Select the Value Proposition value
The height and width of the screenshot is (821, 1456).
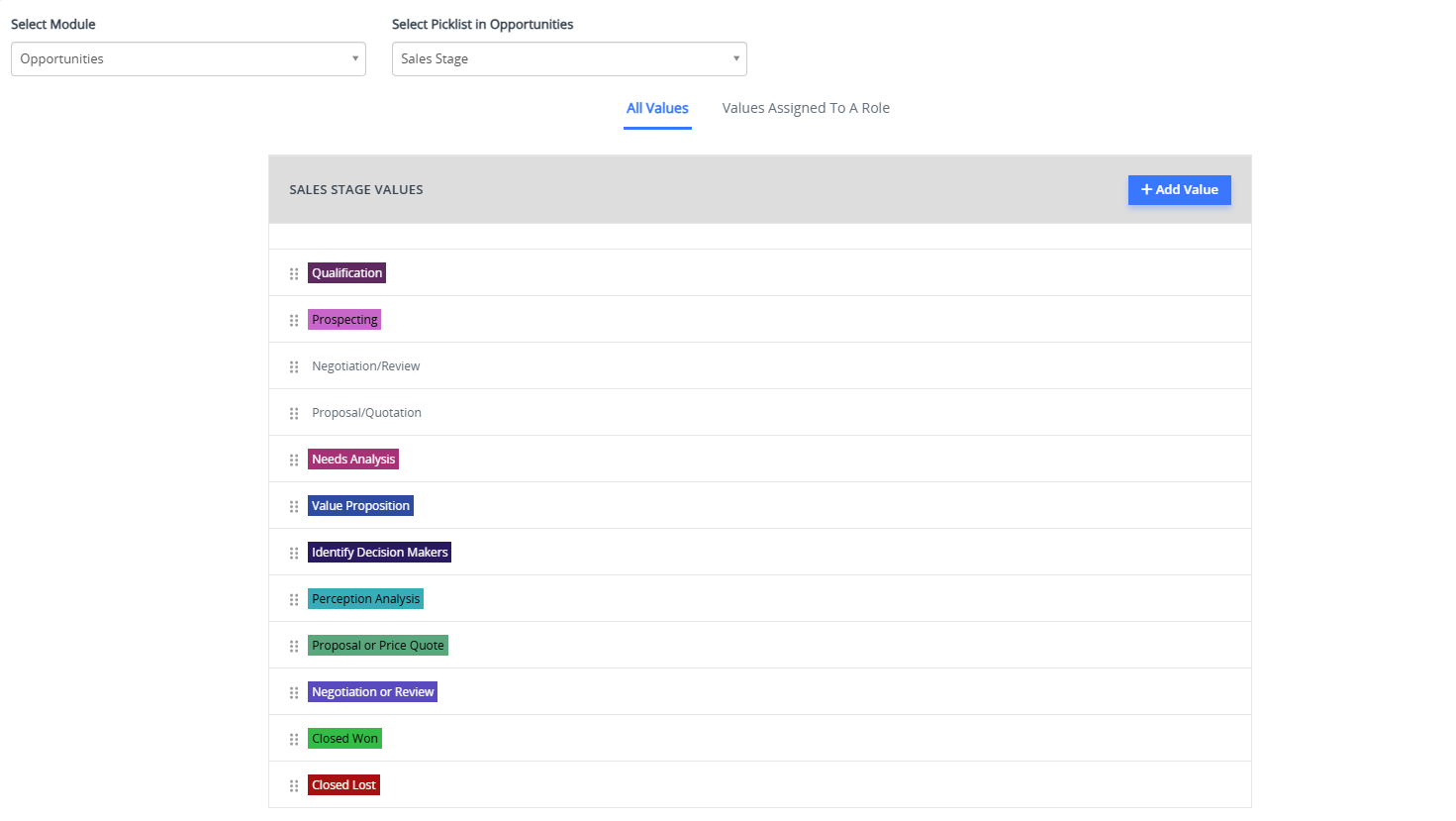(360, 506)
